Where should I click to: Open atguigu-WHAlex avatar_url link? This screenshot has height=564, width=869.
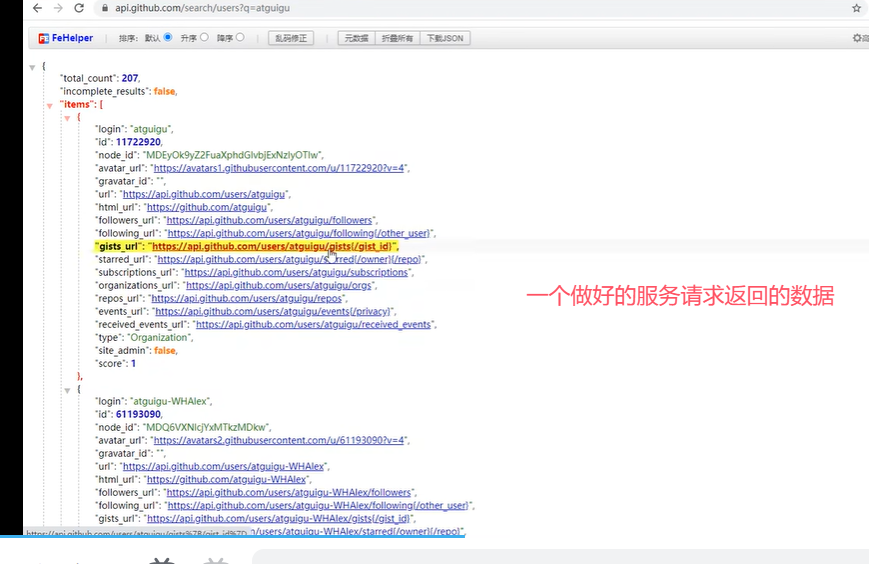point(279,440)
